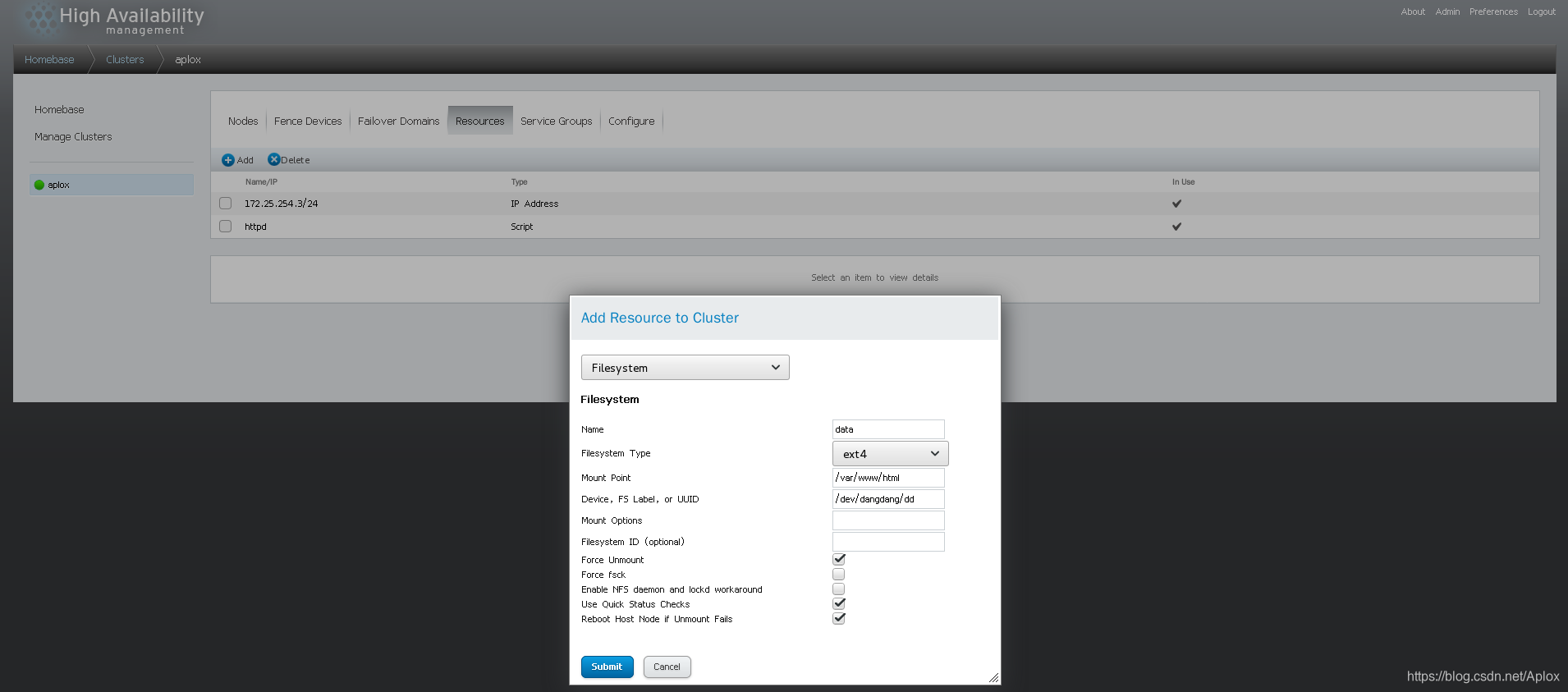
Task: Click the Type column header
Action: point(519,182)
